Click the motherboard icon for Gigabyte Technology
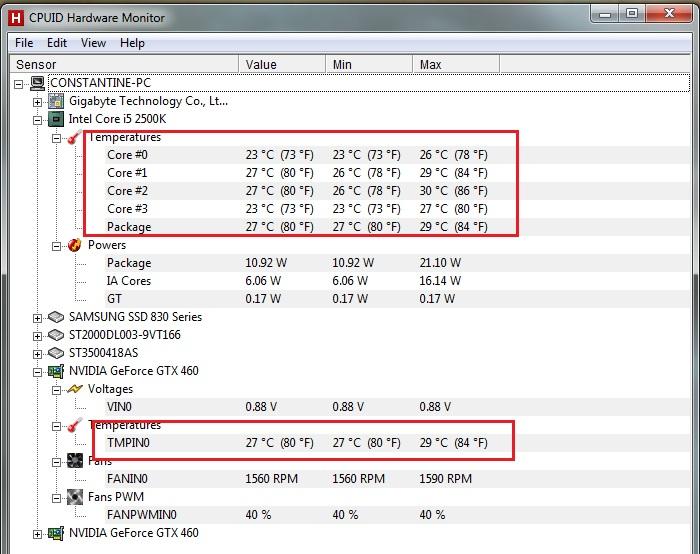This screenshot has width=700, height=554. click(56, 101)
